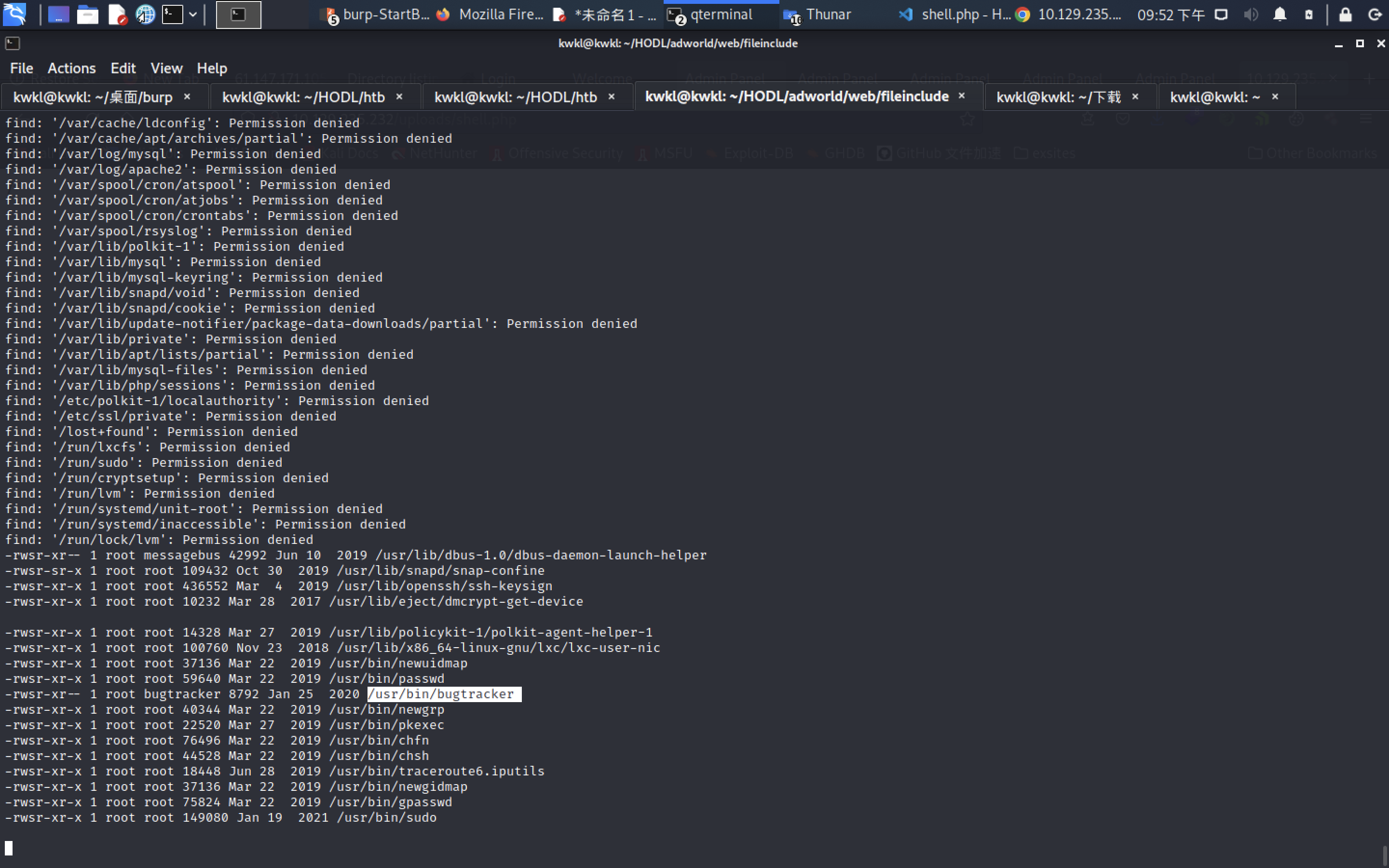Open the Edit menu
Image resolution: width=1389 pixels, height=868 pixels.
click(123, 68)
